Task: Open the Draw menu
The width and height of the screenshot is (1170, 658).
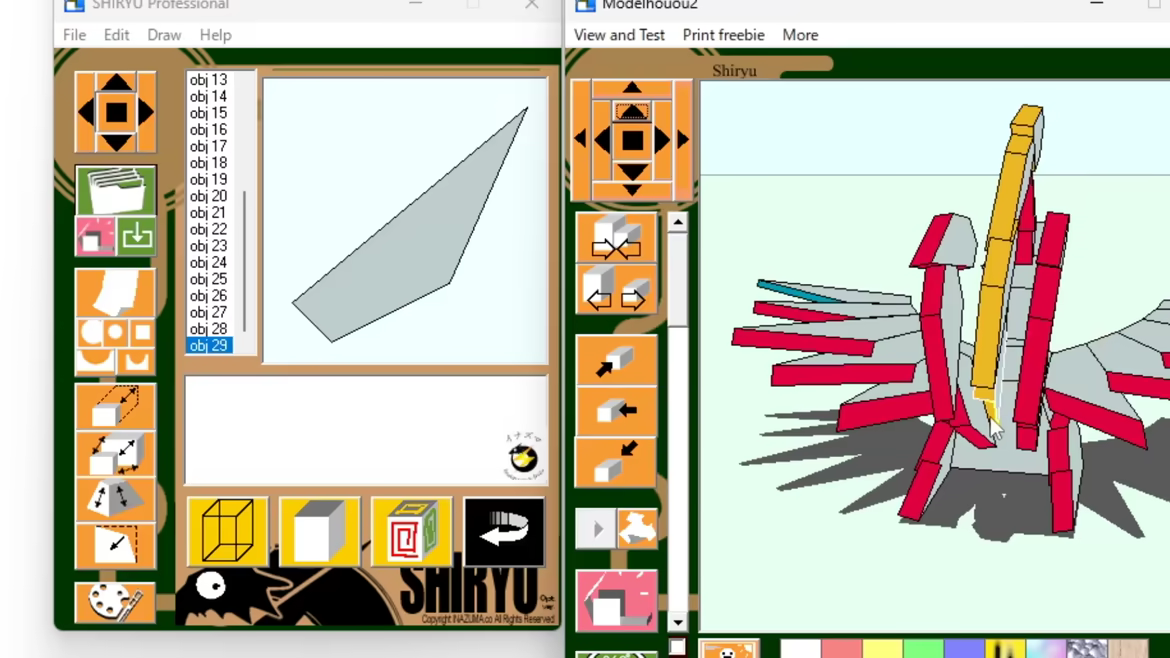Action: pos(164,35)
